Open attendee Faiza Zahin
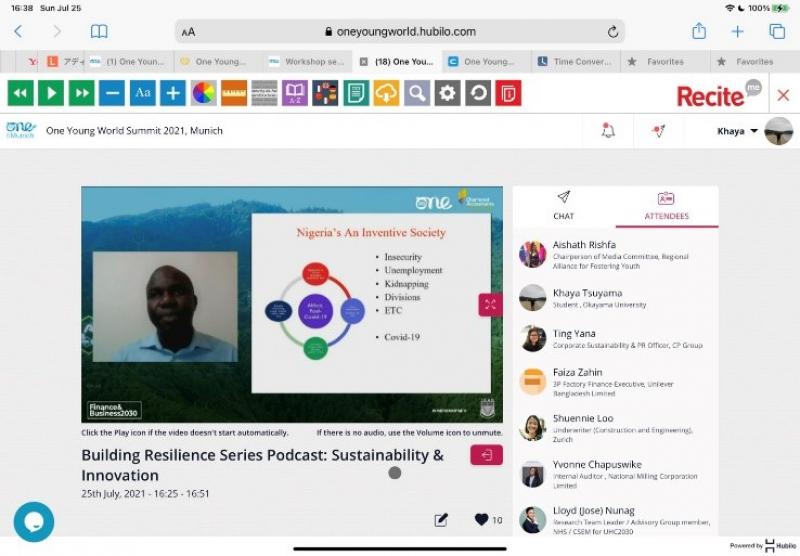800x556 pixels. pyautogui.click(x=616, y=382)
